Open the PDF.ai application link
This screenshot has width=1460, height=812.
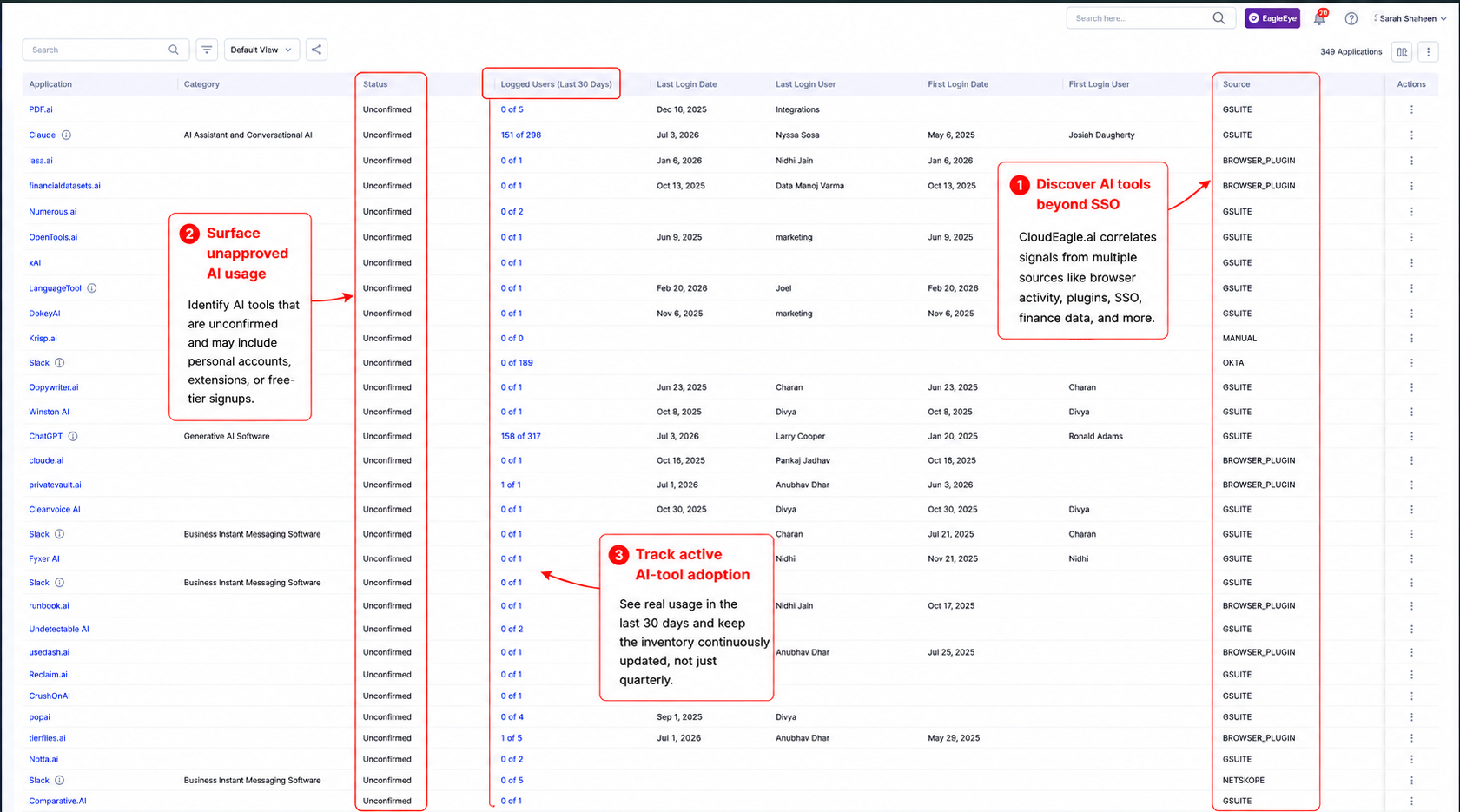41,109
